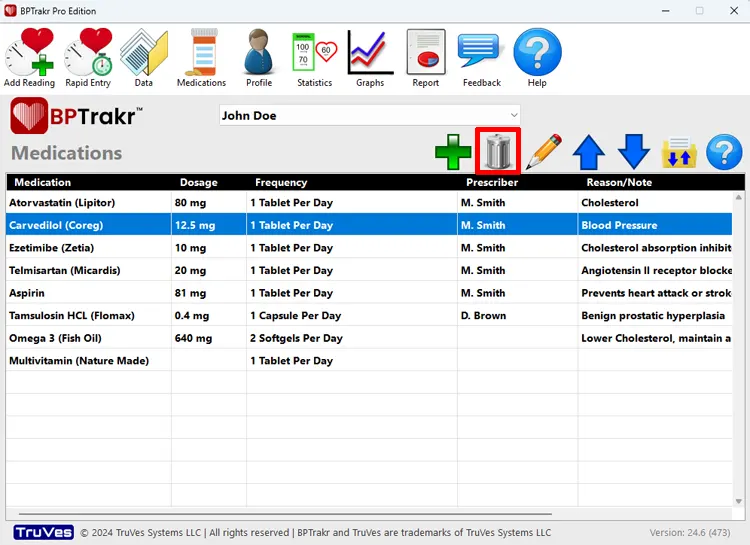This screenshot has width=750, height=545.
Task: Click the Medications toolbar button
Action: (x=202, y=58)
